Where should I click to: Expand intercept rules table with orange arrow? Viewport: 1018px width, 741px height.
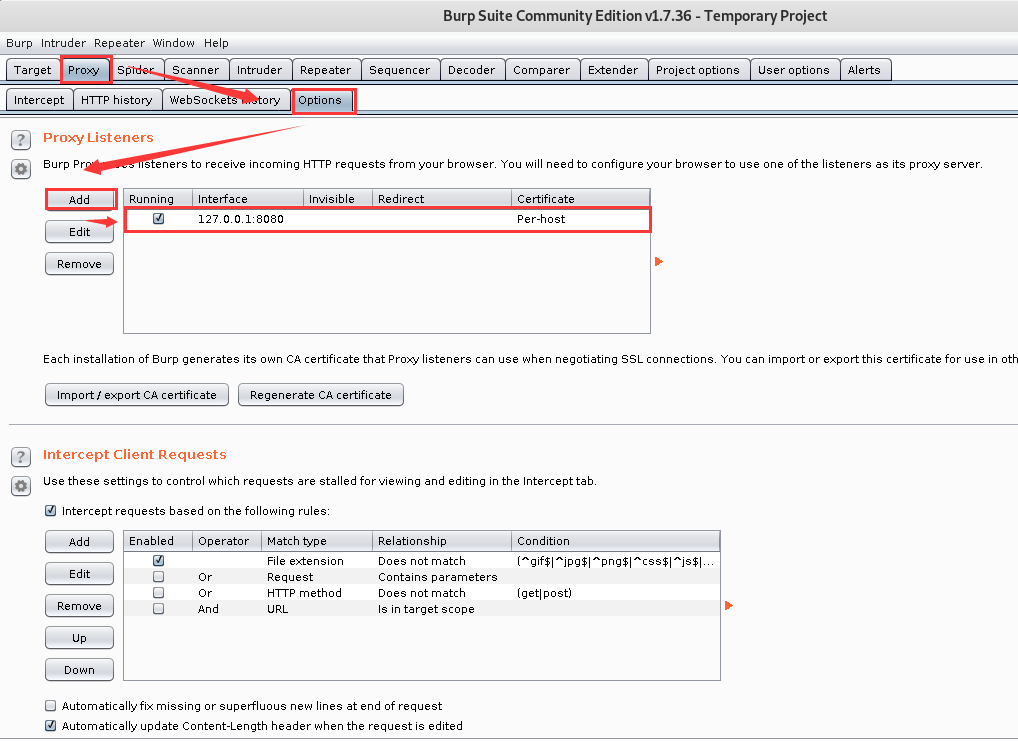(x=728, y=605)
